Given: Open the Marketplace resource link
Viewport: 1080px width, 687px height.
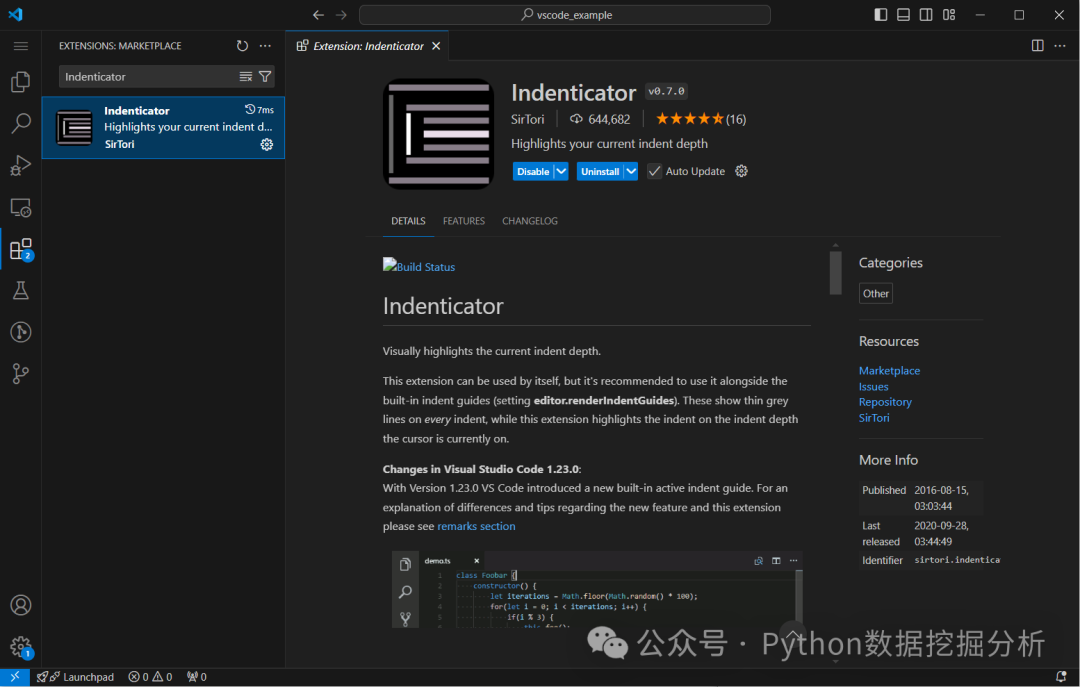Looking at the screenshot, I should pos(889,371).
